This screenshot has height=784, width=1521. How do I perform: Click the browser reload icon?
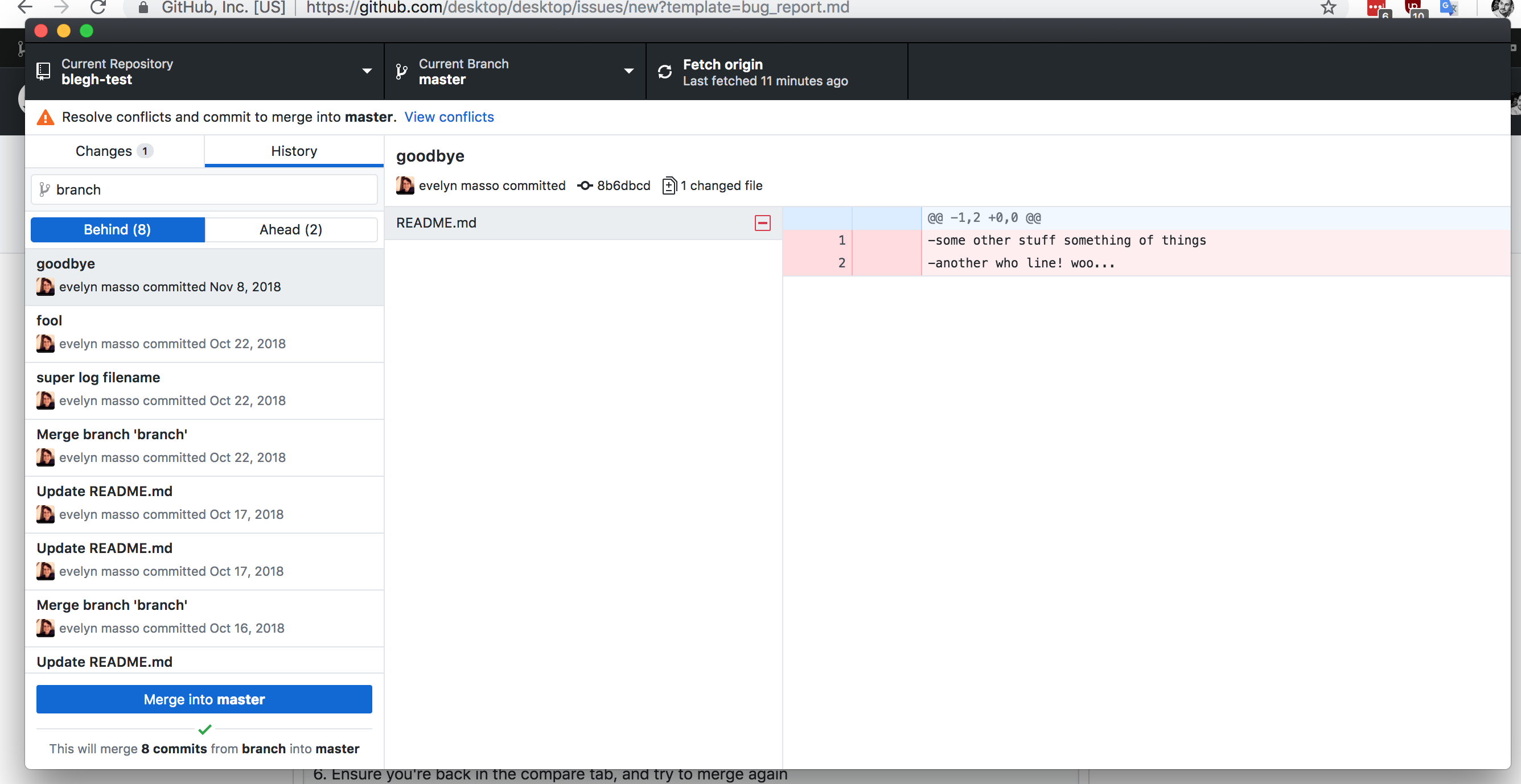point(98,7)
